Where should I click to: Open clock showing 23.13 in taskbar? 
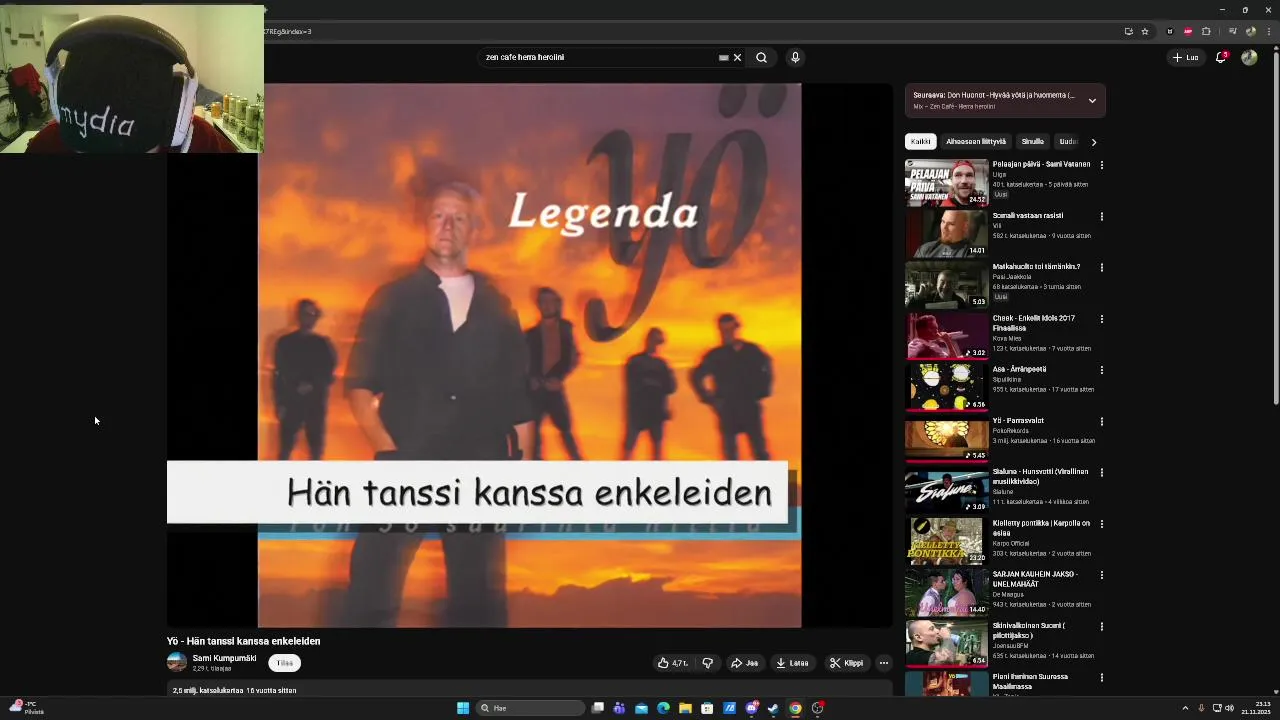click(x=1258, y=708)
